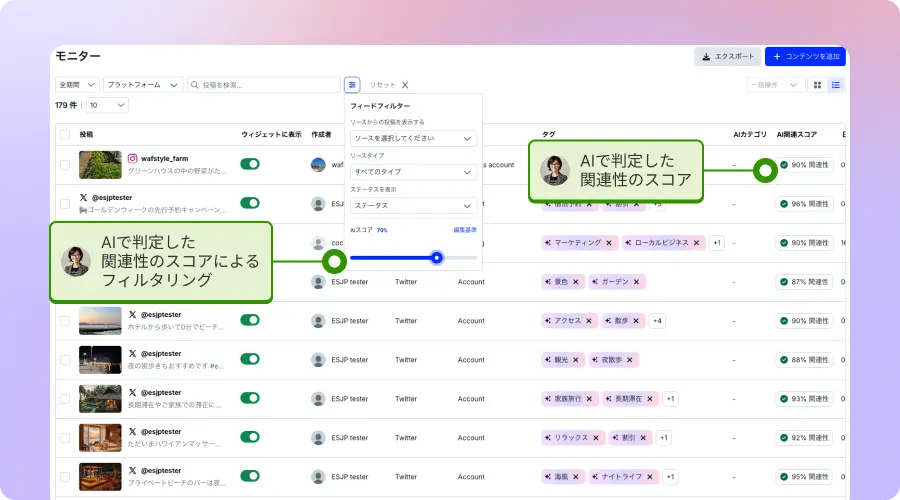Viewport: 900px width, 500px height.
Task: Open the ソースを選択してください dropdown
Action: (x=413, y=138)
